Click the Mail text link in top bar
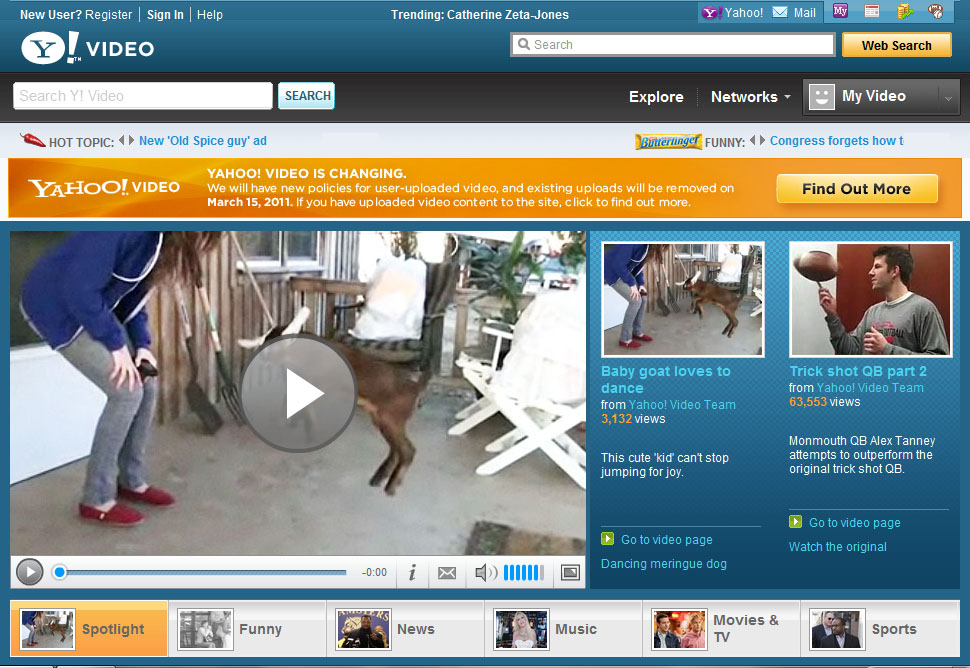970x668 pixels. [x=805, y=13]
